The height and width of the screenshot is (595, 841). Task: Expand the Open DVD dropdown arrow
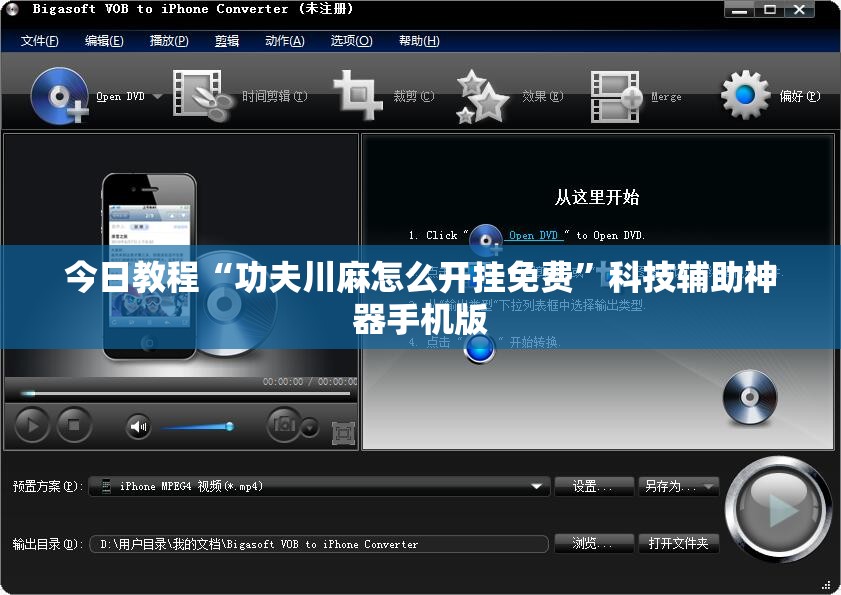click(157, 97)
